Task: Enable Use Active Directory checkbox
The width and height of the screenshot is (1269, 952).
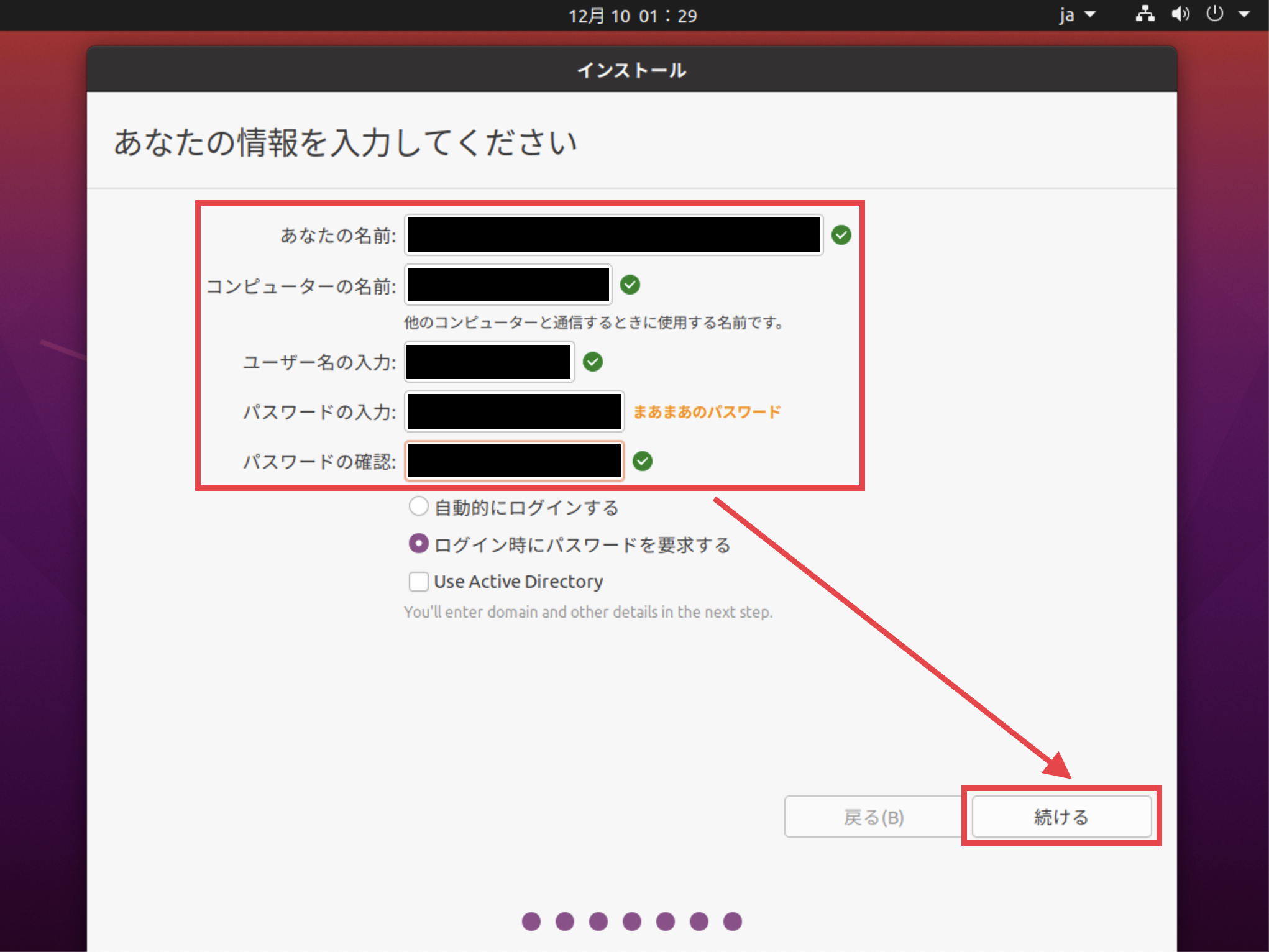Action: click(418, 582)
